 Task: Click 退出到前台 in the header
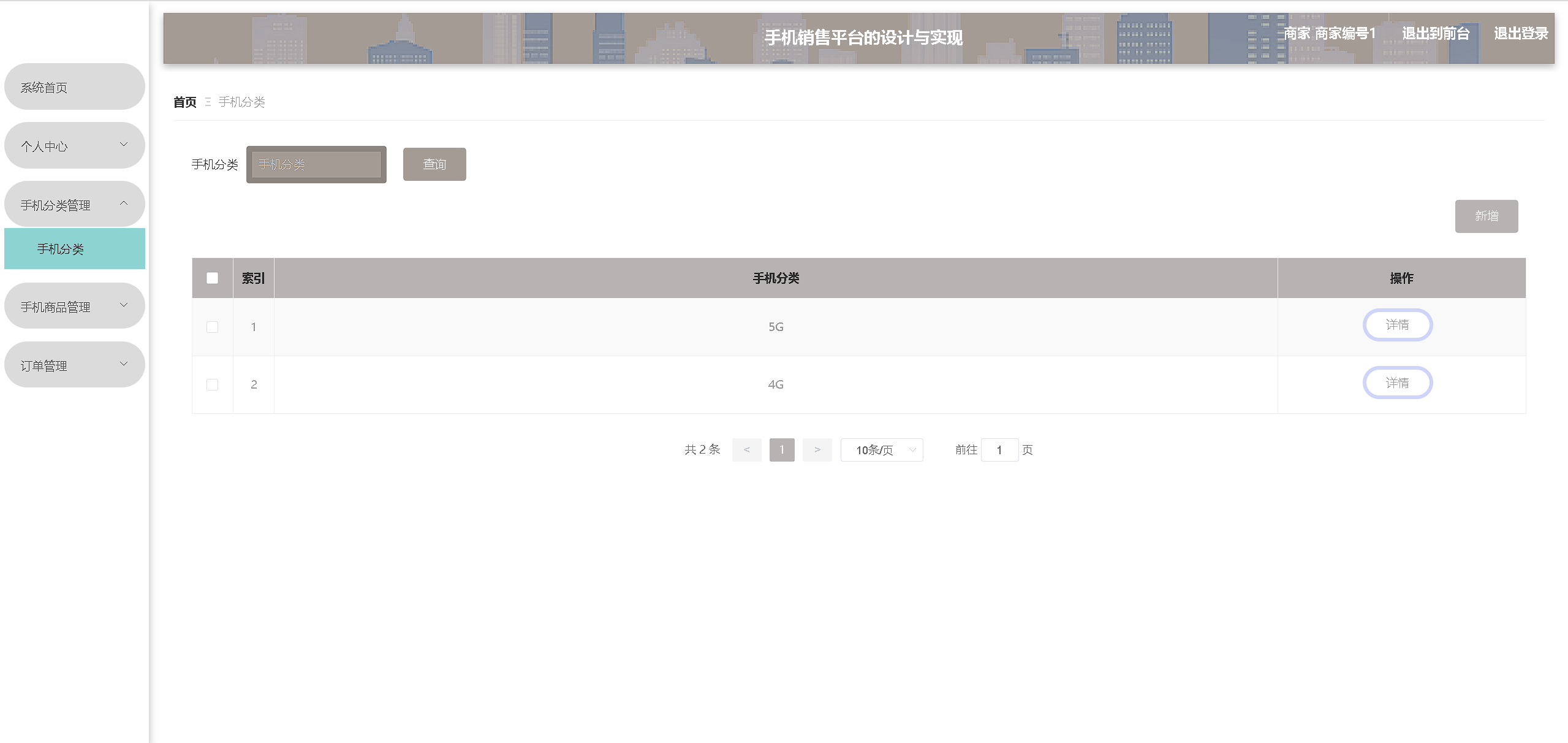click(1435, 34)
